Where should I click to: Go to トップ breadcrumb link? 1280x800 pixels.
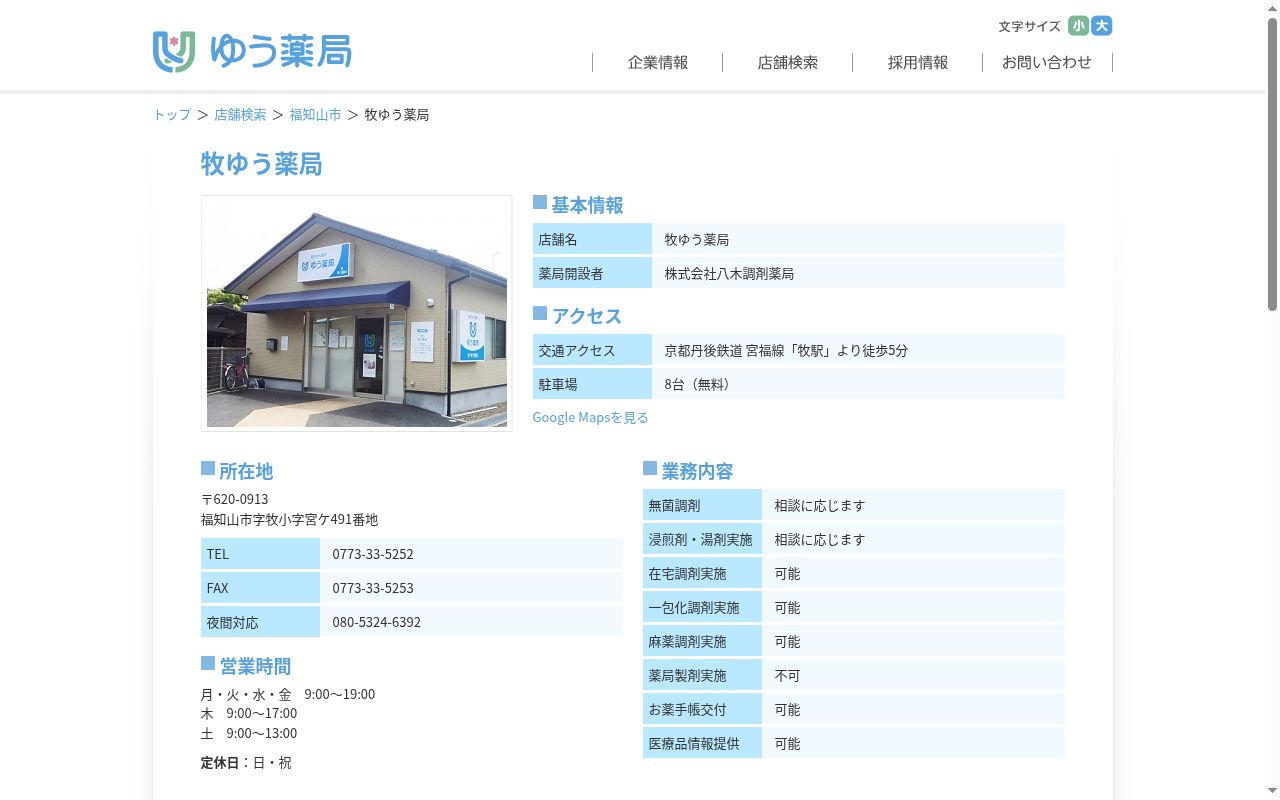tap(172, 115)
